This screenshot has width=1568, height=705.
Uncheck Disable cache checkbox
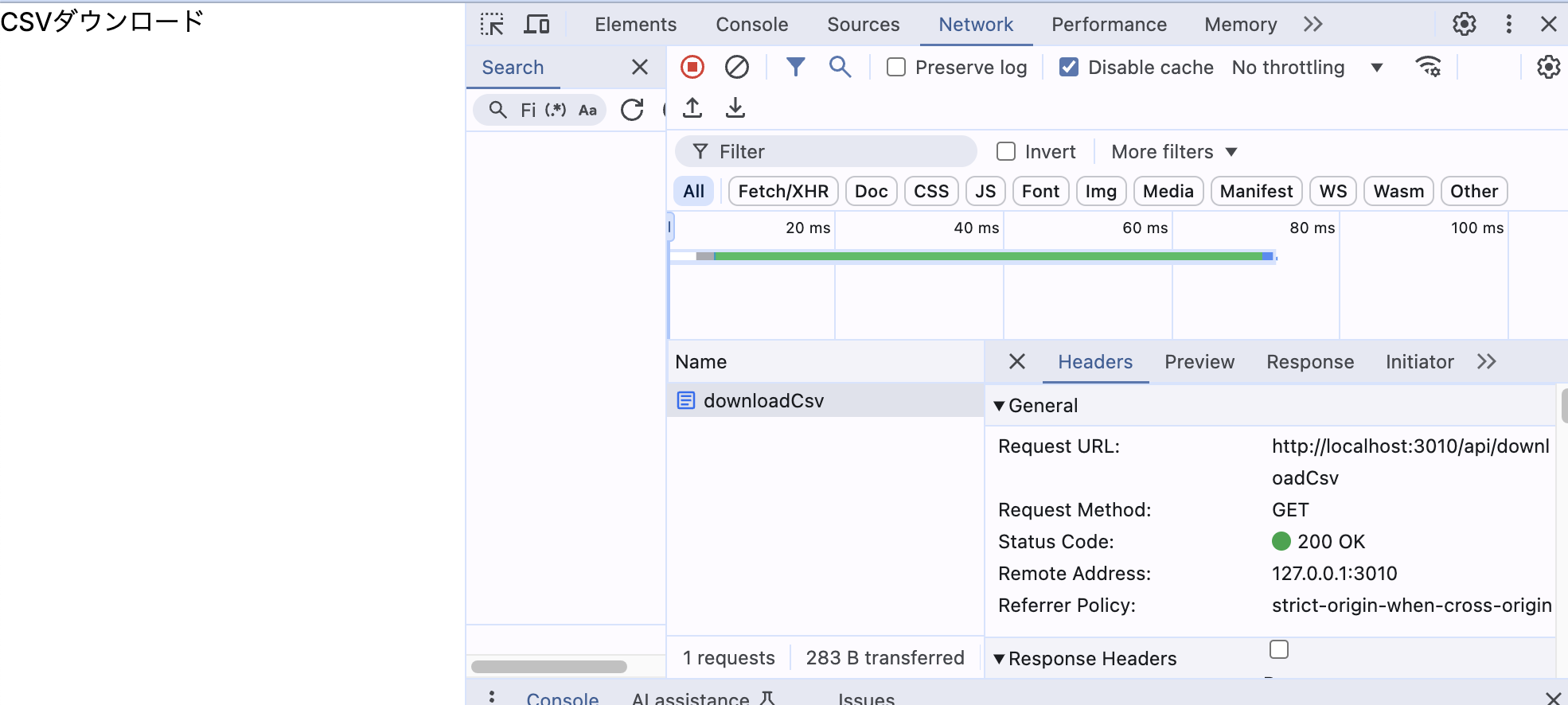(1069, 68)
